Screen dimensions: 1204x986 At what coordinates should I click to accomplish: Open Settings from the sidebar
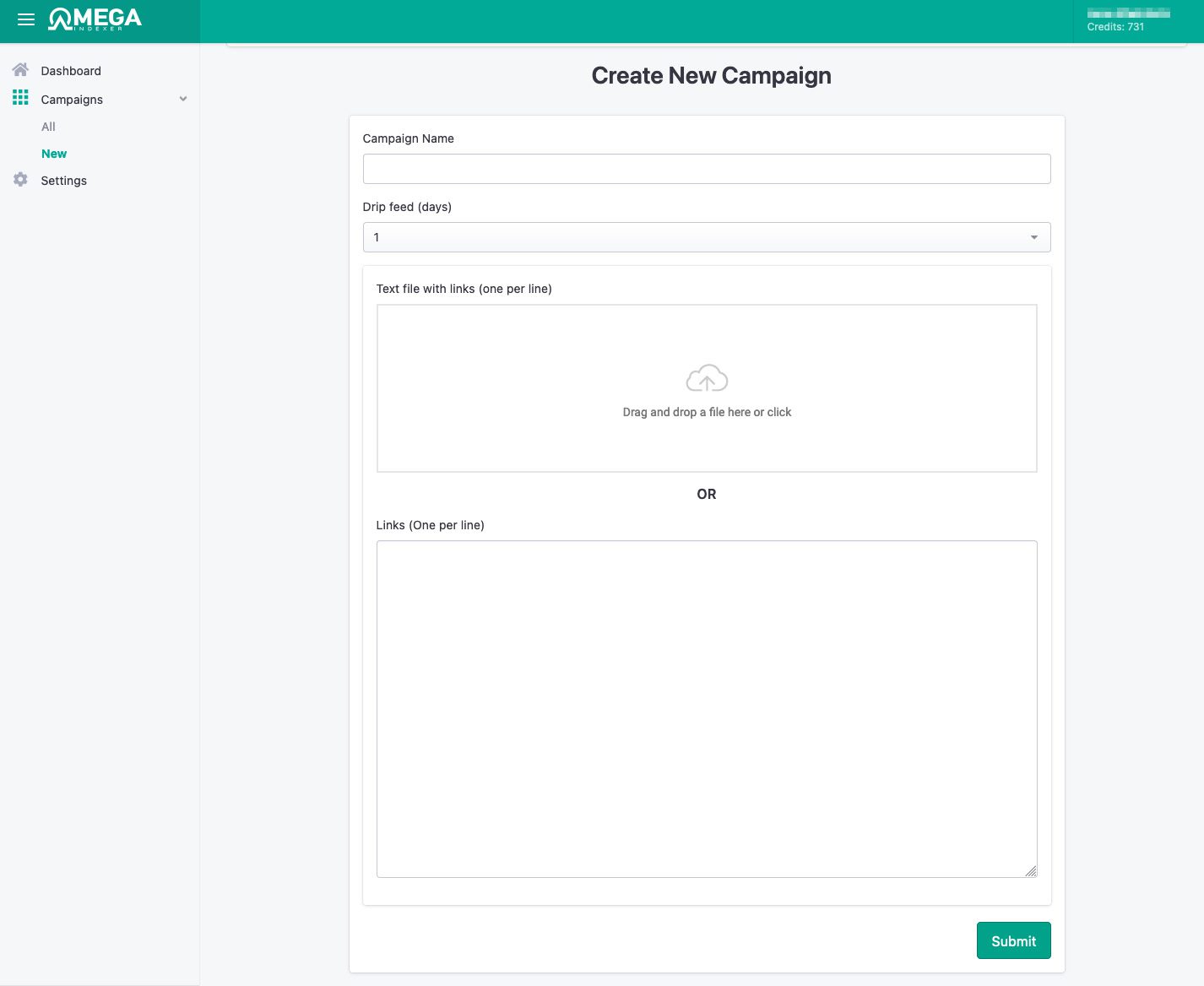click(x=64, y=181)
